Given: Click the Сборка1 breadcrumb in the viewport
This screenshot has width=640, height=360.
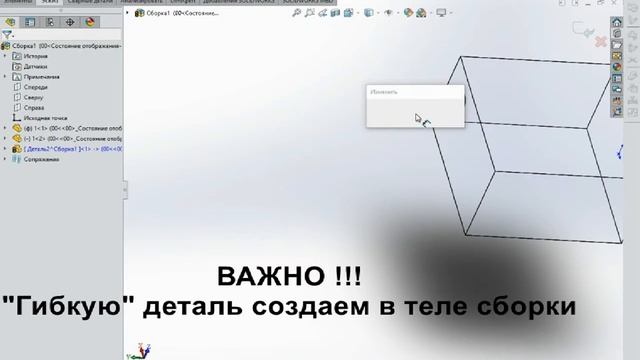Looking at the screenshot, I should pyautogui.click(x=178, y=13).
